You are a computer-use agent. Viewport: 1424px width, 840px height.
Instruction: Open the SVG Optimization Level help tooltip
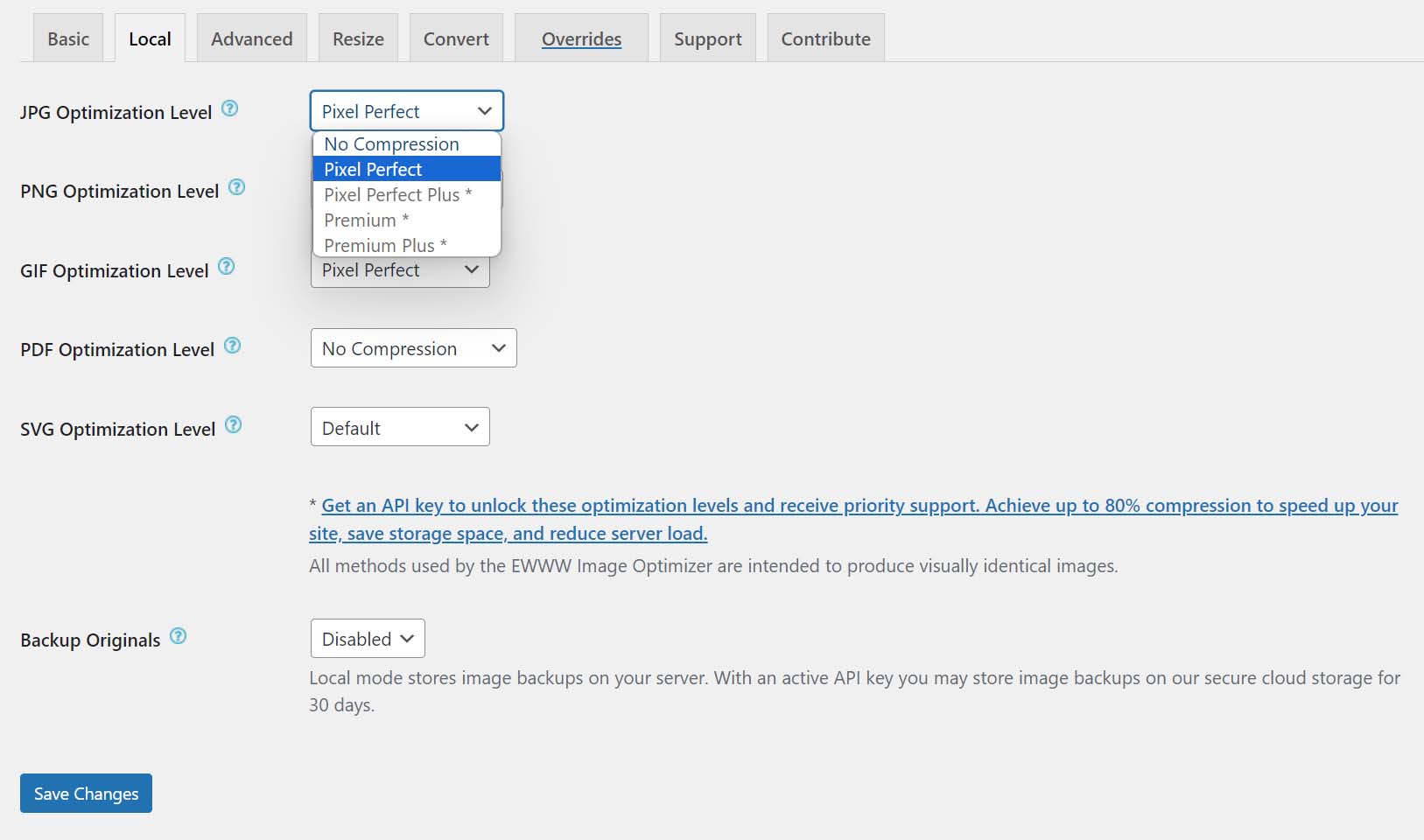click(x=233, y=423)
